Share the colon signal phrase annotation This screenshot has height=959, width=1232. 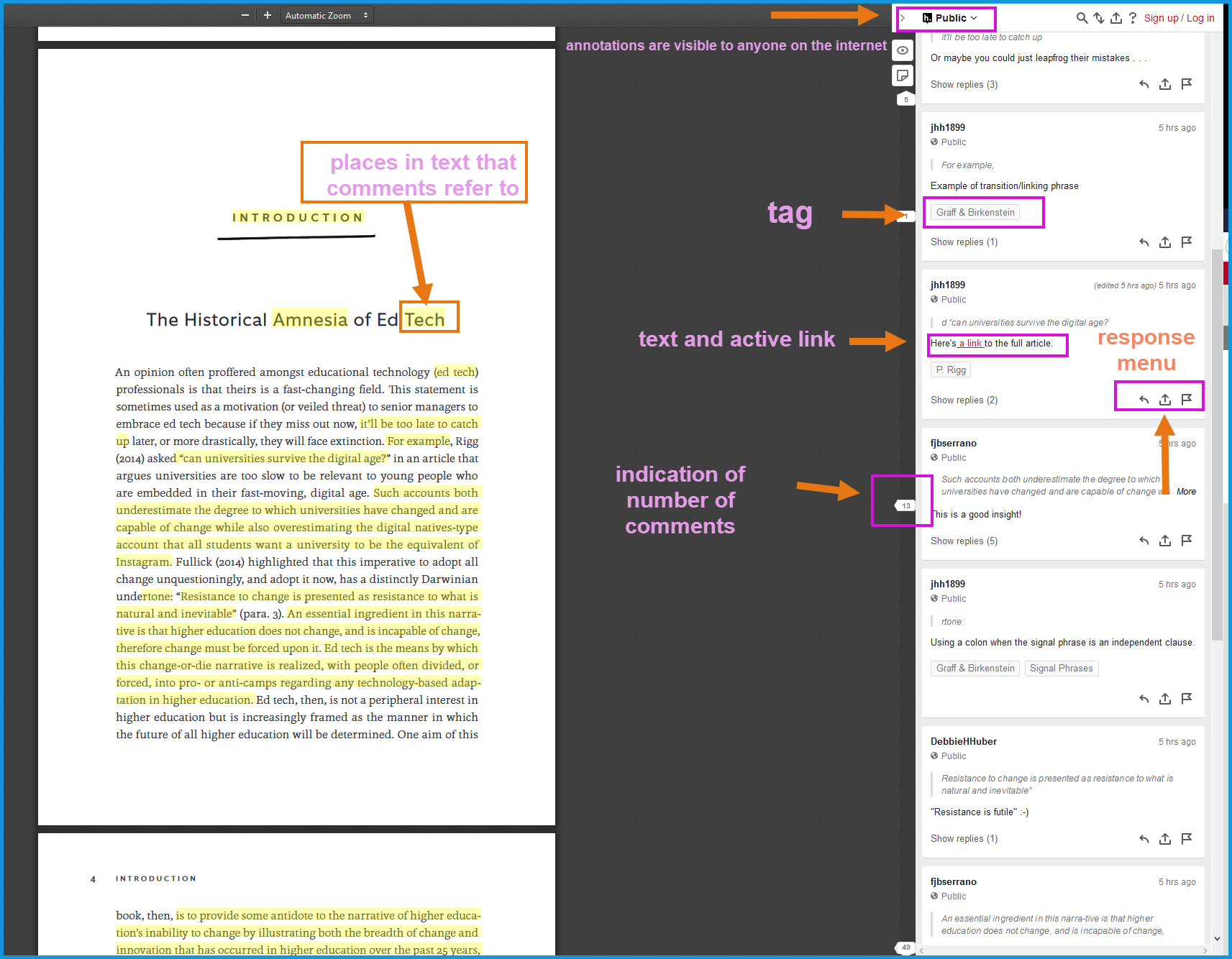coord(1165,699)
